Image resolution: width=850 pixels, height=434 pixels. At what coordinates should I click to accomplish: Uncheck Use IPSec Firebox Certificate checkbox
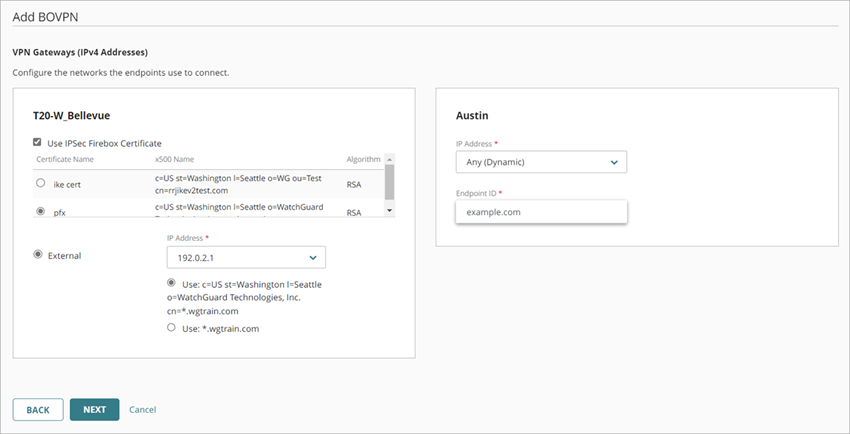click(37, 142)
